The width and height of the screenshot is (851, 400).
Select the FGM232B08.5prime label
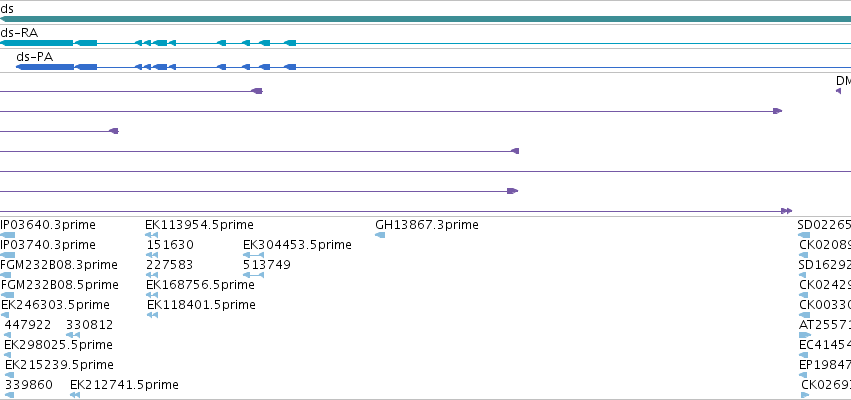click(x=60, y=285)
